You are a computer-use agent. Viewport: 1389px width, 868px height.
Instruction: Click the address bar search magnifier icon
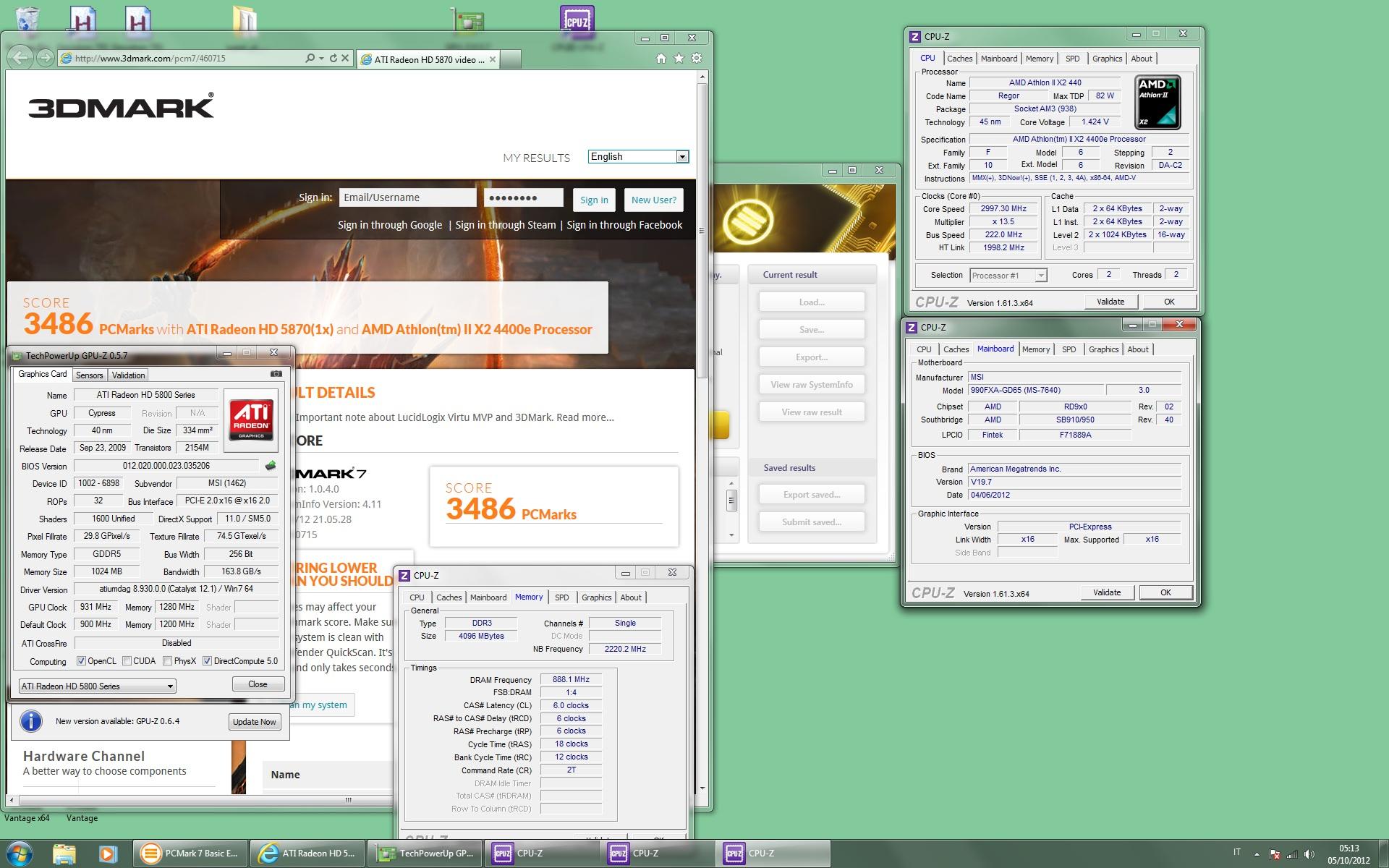(x=310, y=58)
